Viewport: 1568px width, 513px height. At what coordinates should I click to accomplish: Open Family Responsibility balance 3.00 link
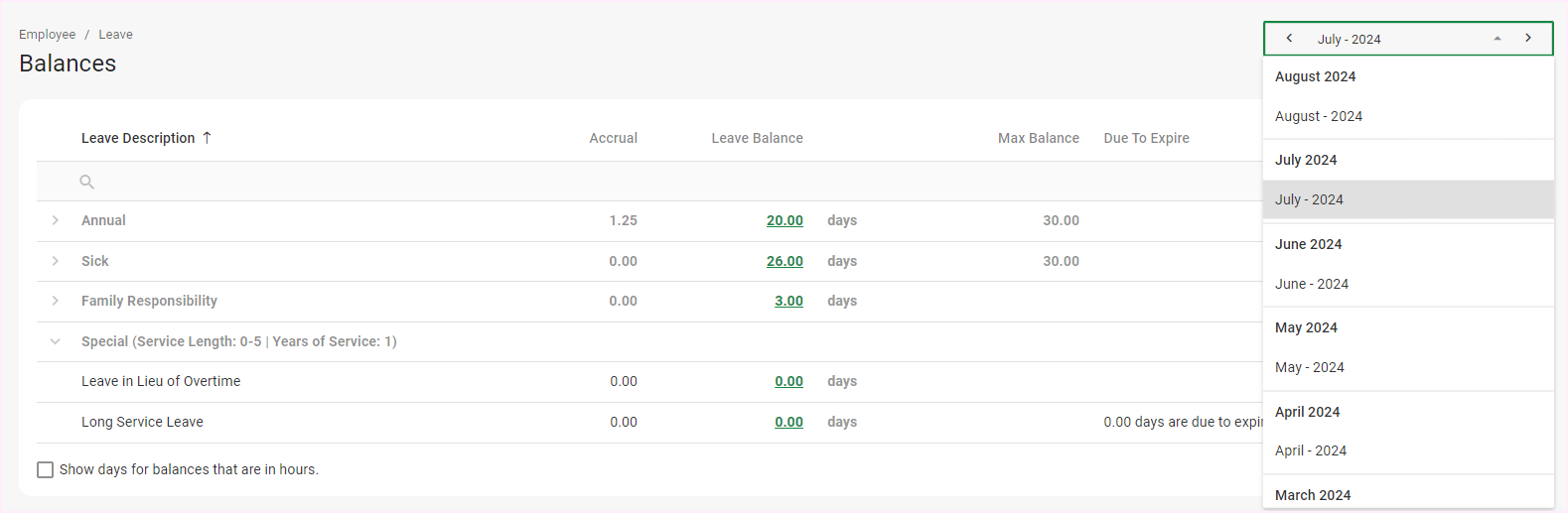coord(788,301)
